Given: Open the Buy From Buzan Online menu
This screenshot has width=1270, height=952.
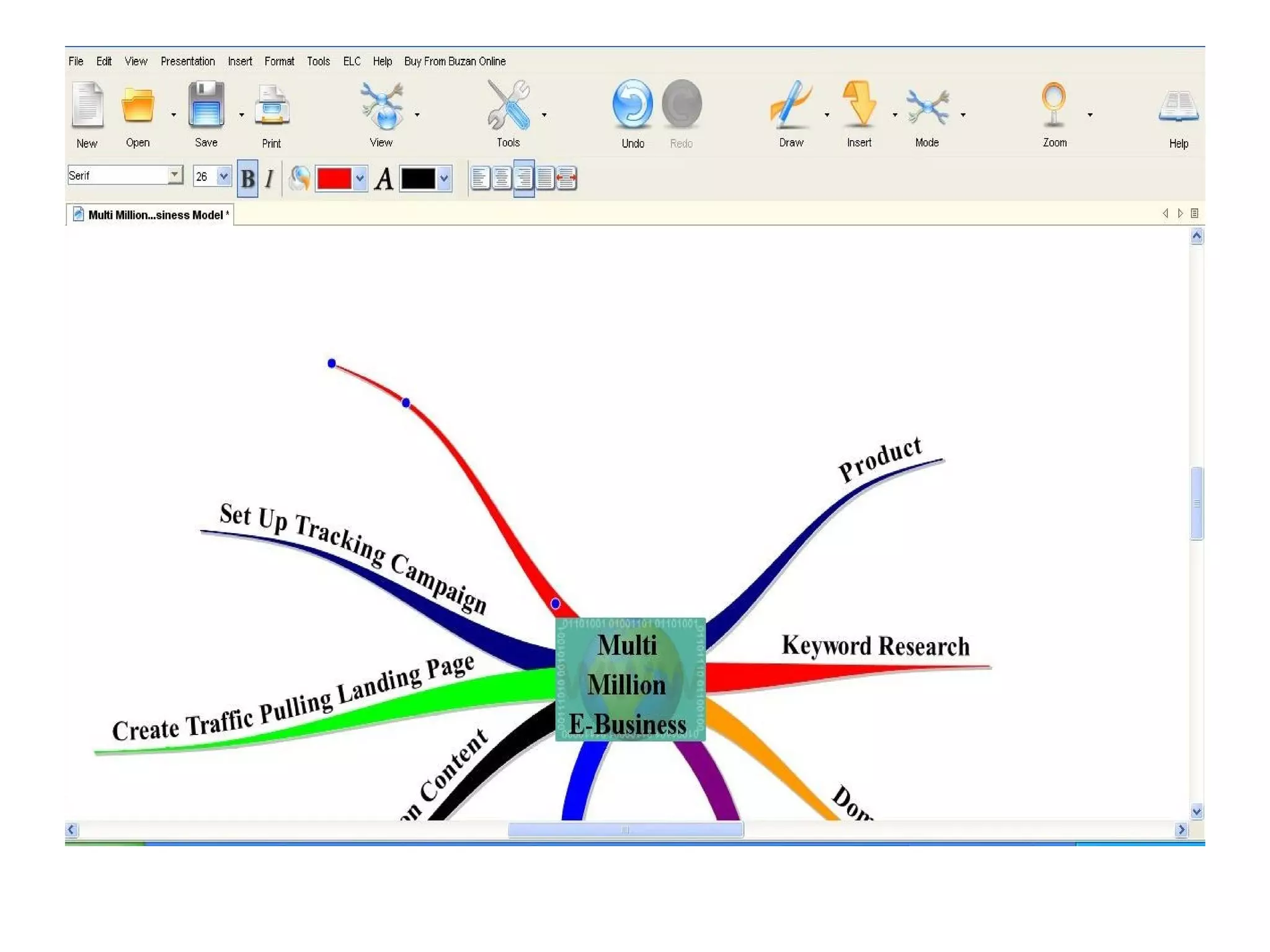Looking at the screenshot, I should coord(455,61).
